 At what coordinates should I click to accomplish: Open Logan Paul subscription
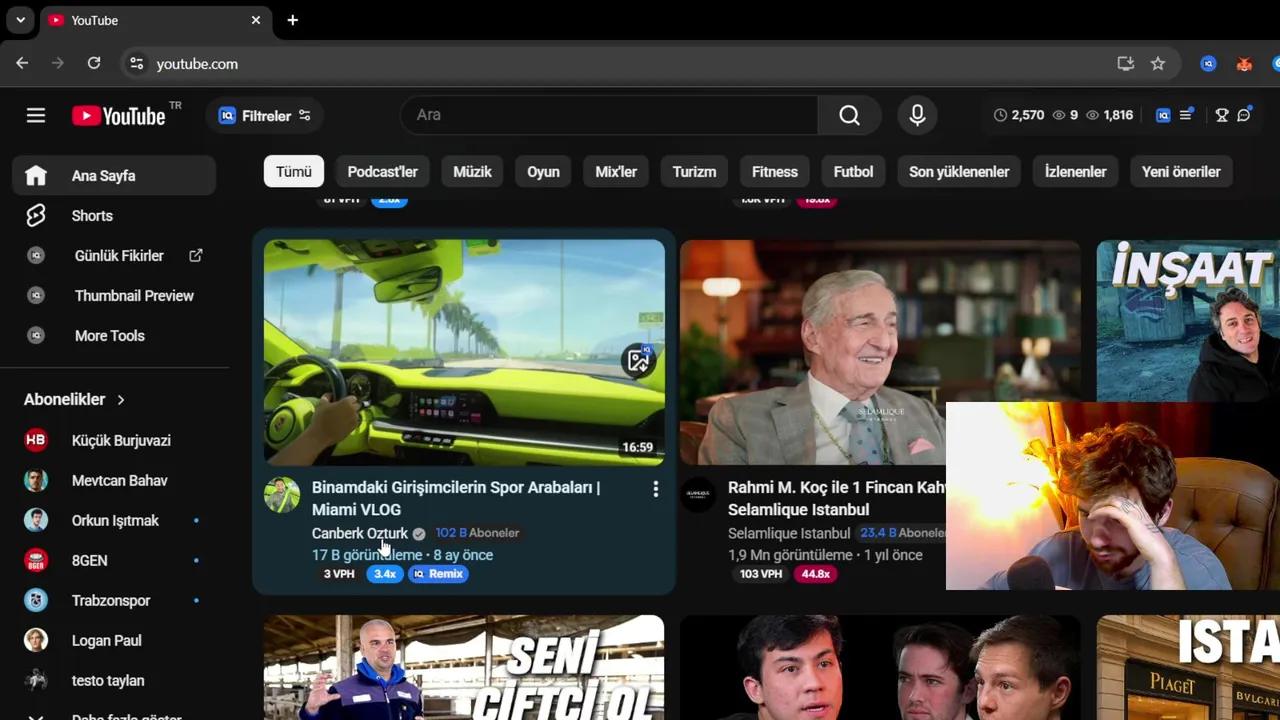(114, 641)
